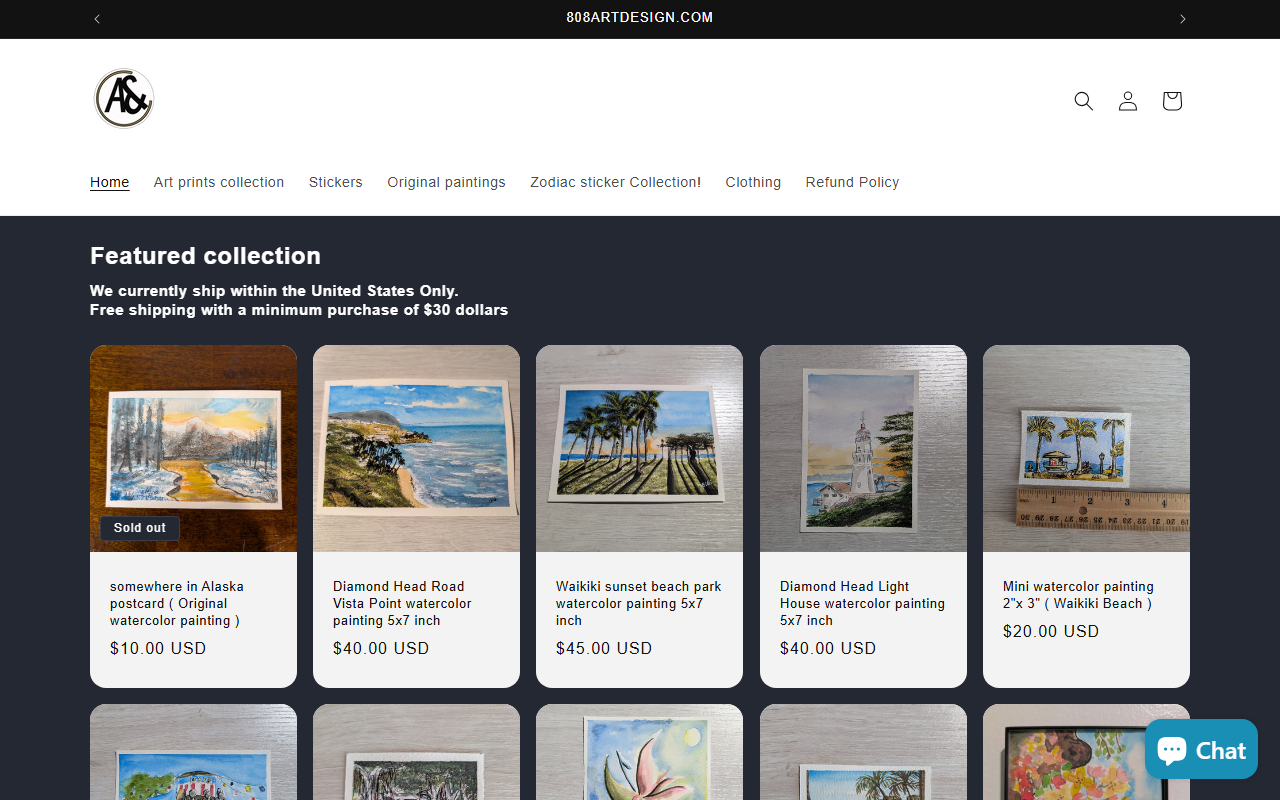1280x800 pixels.
Task: Open Mini watercolor Waikiki Beach image
Action: [1086, 448]
